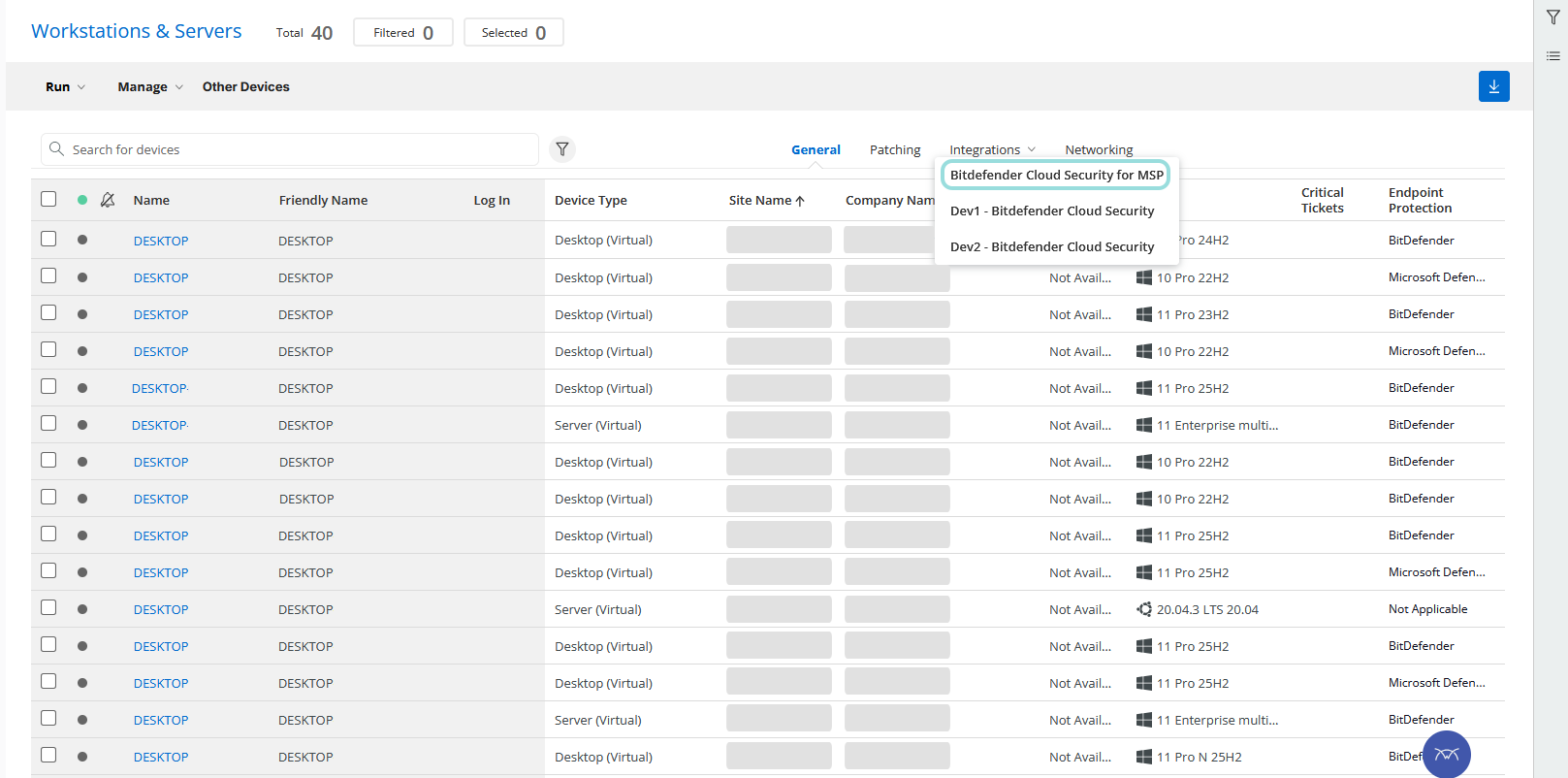Sort by the Critical Tickets column header

(x=1323, y=200)
